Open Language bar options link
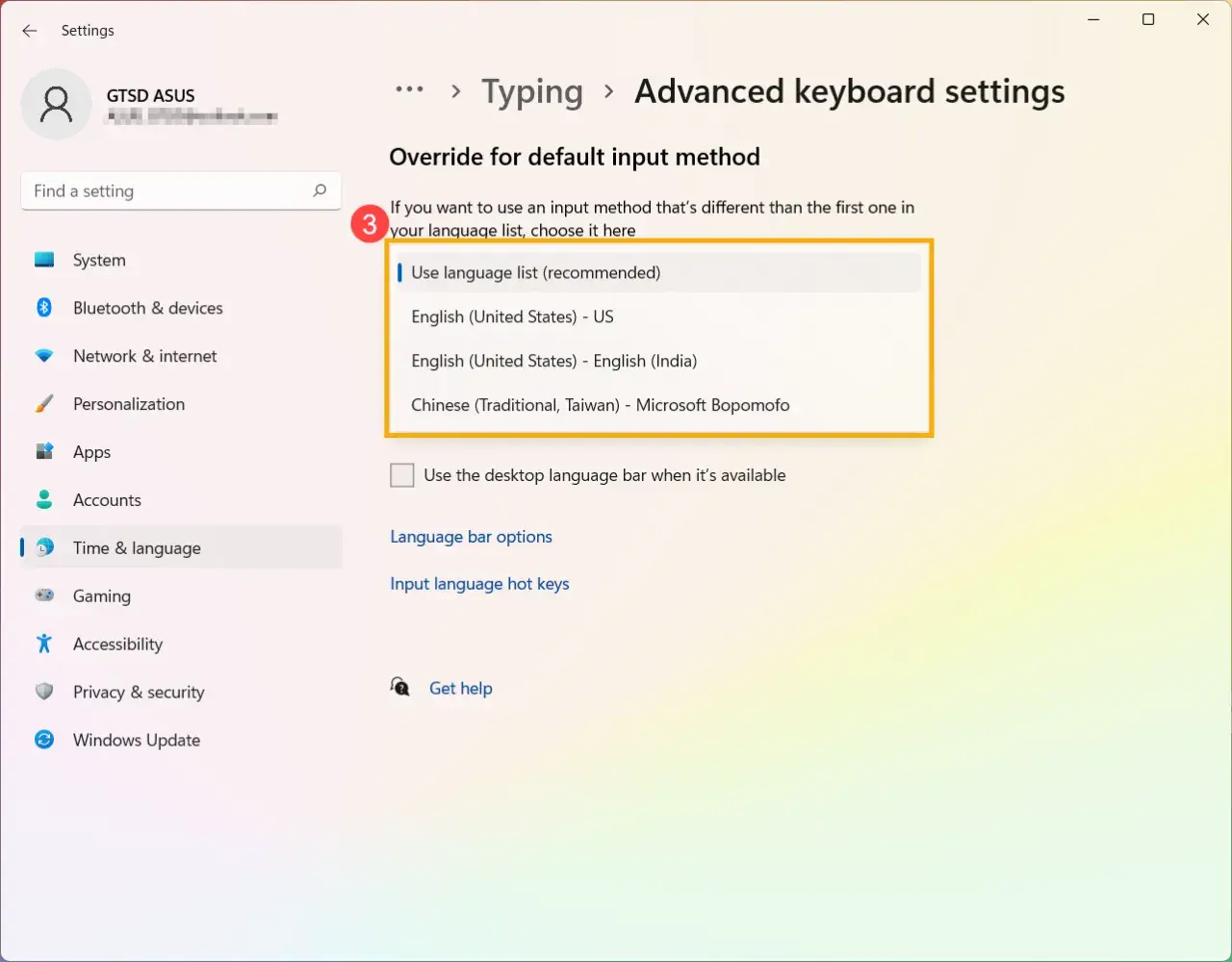 pos(471,537)
